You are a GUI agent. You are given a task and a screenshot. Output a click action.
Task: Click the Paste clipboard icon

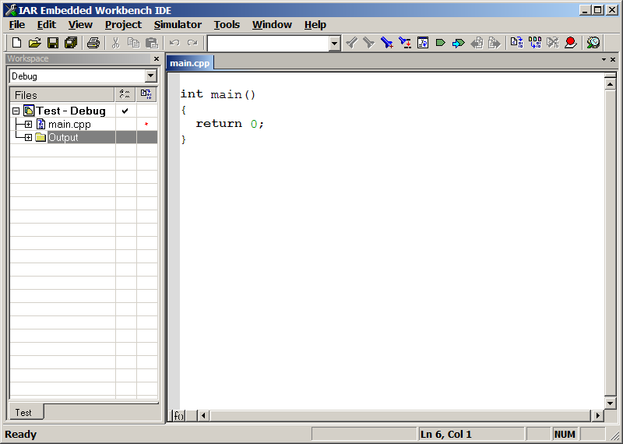coord(152,43)
